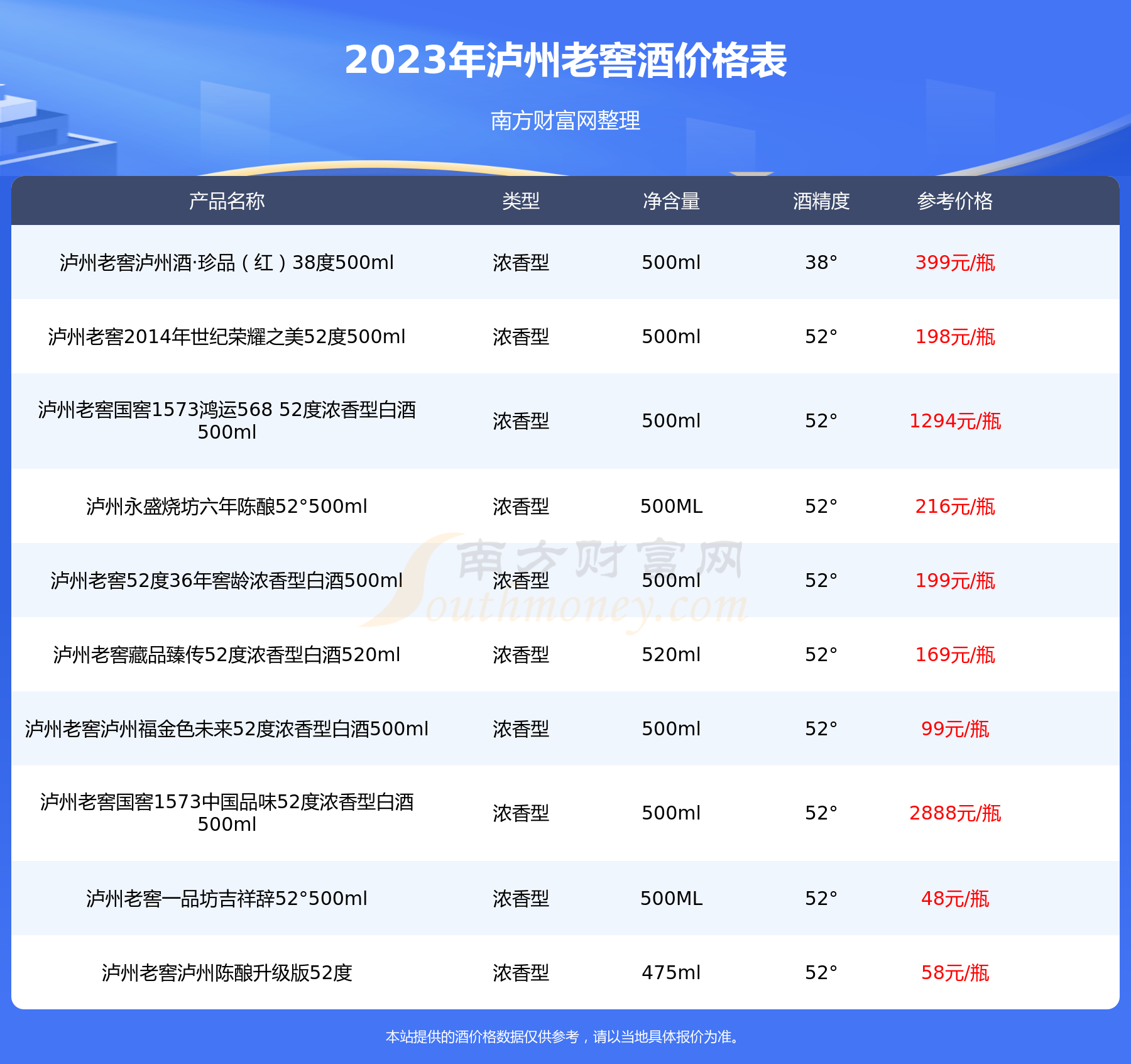1131x1064 pixels.
Task: Select product 泸州老窖泸州福金色未来52度浓香型白酒500ml
Action: [x=227, y=728]
